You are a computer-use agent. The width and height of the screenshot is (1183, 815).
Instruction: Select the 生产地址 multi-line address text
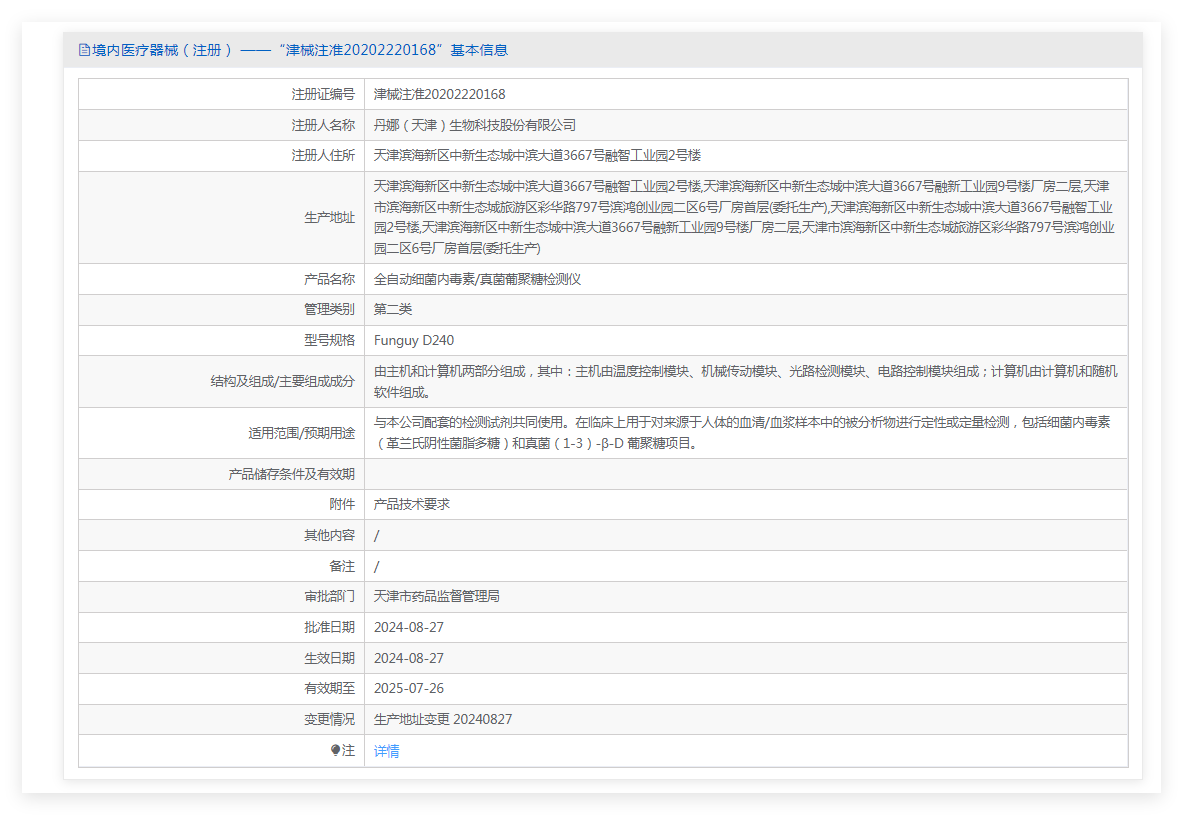tap(744, 217)
